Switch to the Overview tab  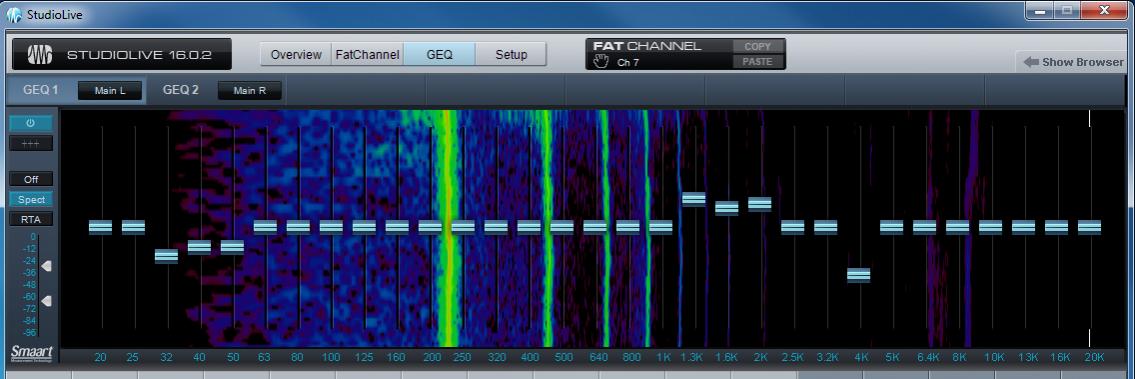tap(295, 54)
